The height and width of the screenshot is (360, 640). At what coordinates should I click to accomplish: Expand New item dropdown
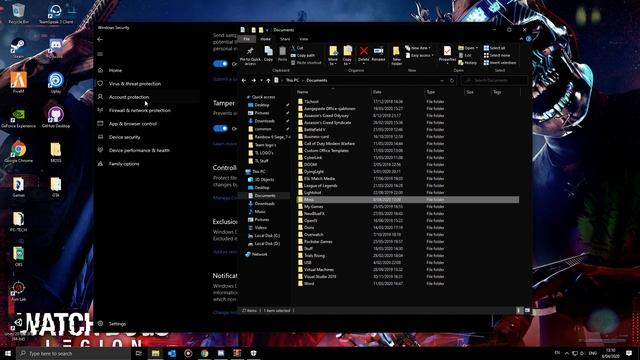(x=418, y=48)
